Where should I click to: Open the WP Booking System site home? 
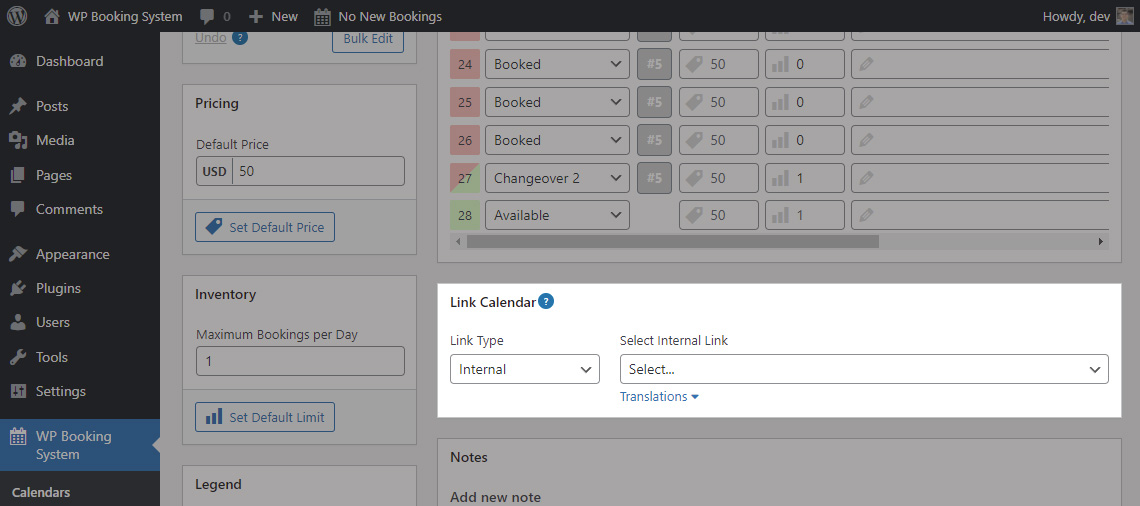click(x=113, y=16)
